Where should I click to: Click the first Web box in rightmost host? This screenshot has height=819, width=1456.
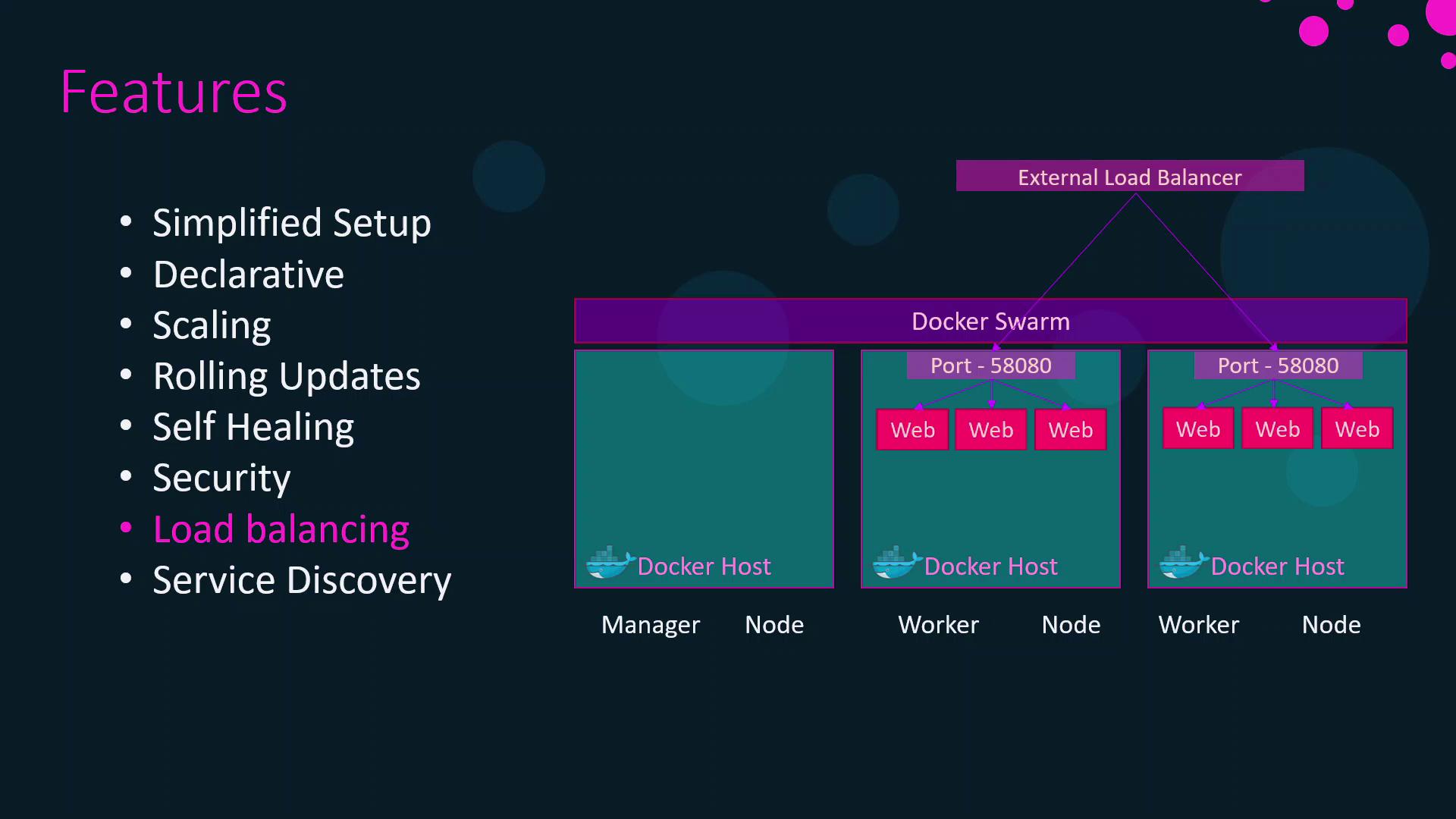pos(1198,429)
